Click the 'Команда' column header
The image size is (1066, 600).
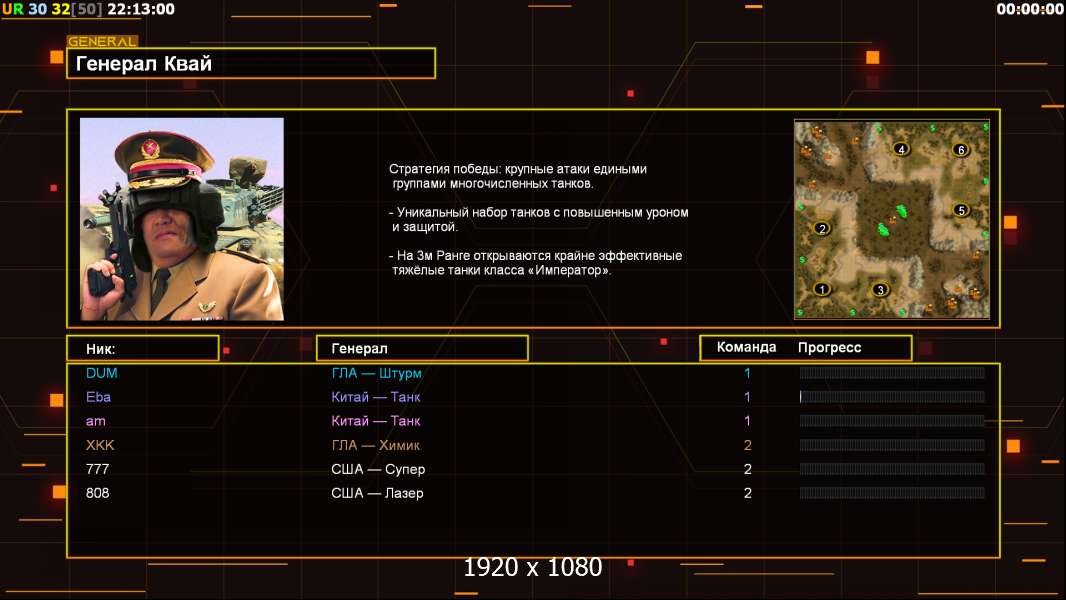click(746, 348)
